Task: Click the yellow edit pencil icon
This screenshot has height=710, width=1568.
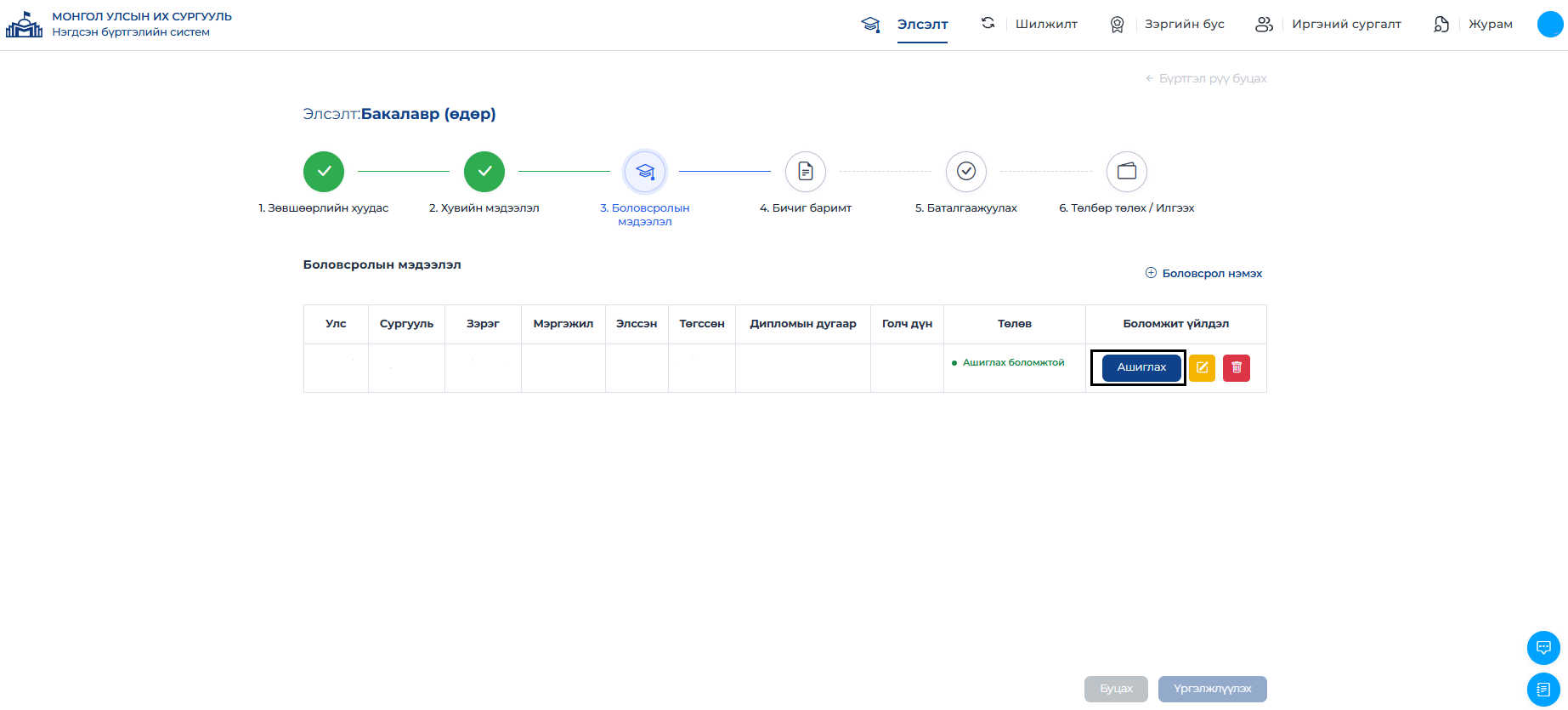Action: [x=1203, y=367]
